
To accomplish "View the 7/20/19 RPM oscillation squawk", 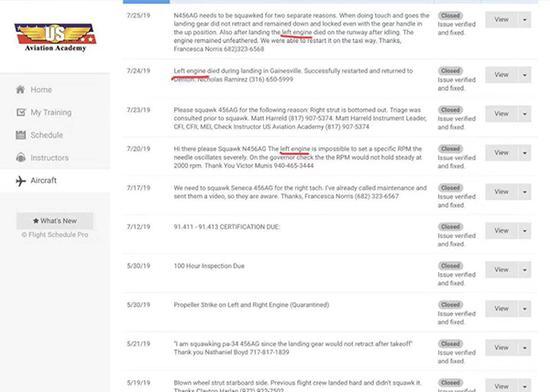I will click(502, 153).
